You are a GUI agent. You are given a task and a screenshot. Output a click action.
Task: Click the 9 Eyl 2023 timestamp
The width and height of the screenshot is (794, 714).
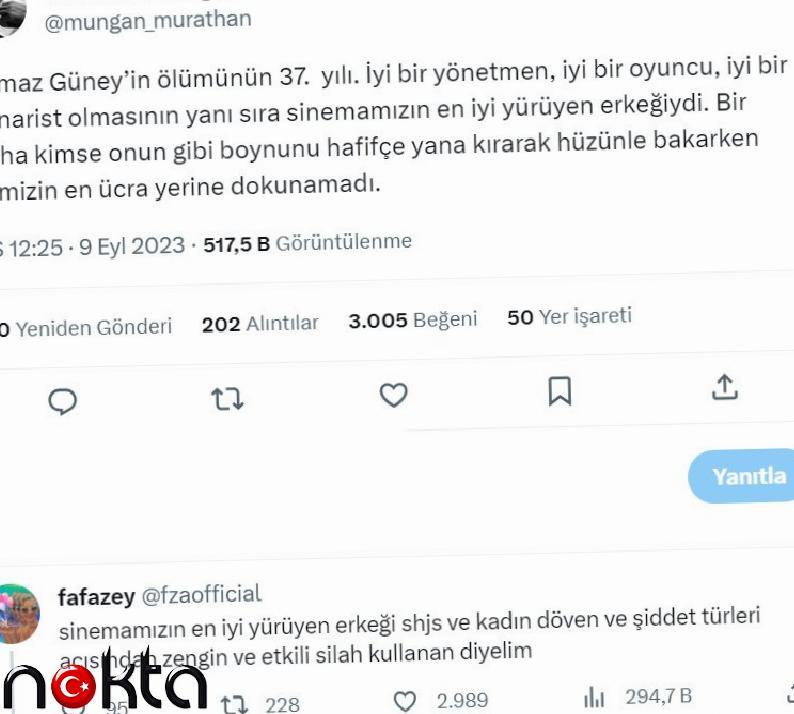coord(132,247)
